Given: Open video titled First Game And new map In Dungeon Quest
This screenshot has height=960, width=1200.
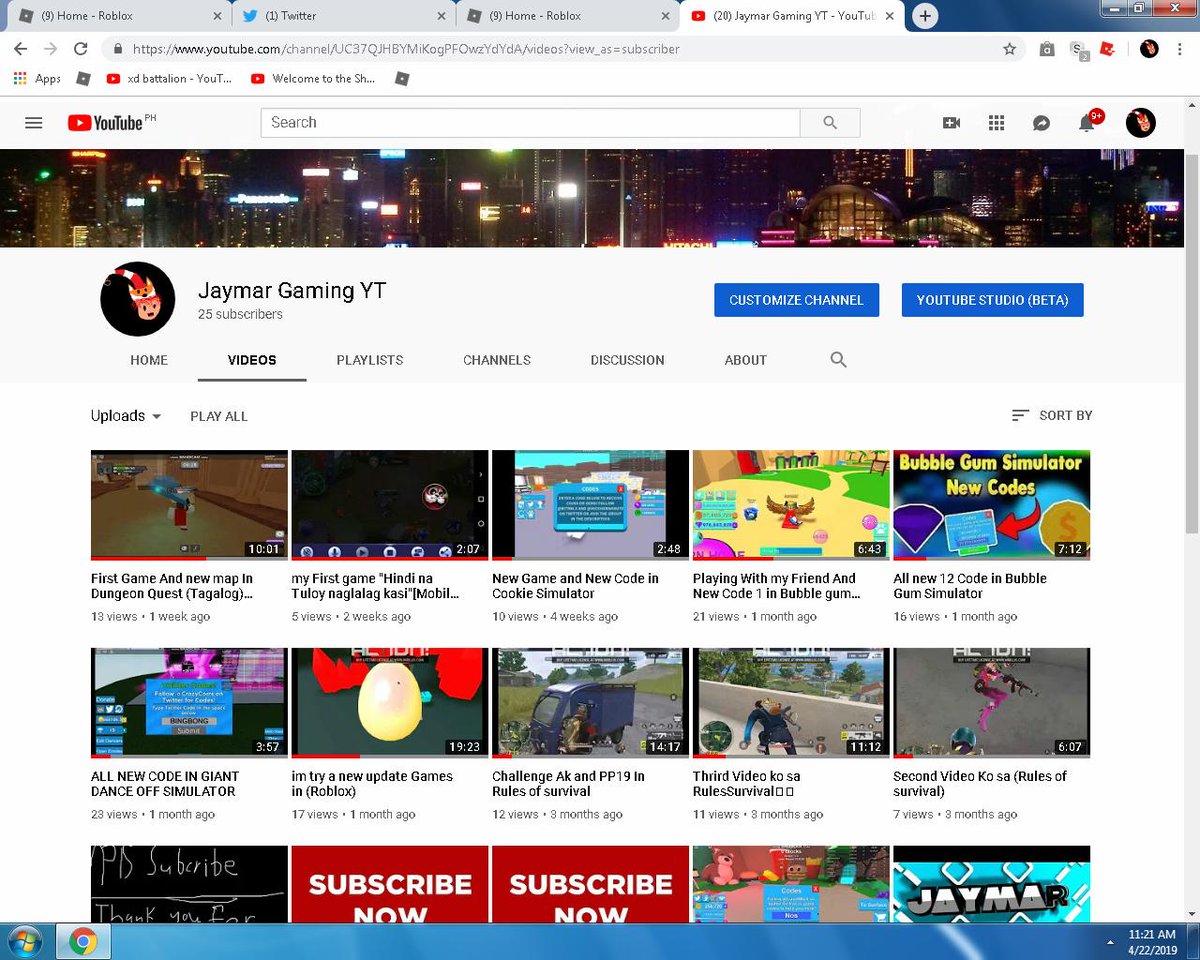Looking at the screenshot, I should (172, 586).
